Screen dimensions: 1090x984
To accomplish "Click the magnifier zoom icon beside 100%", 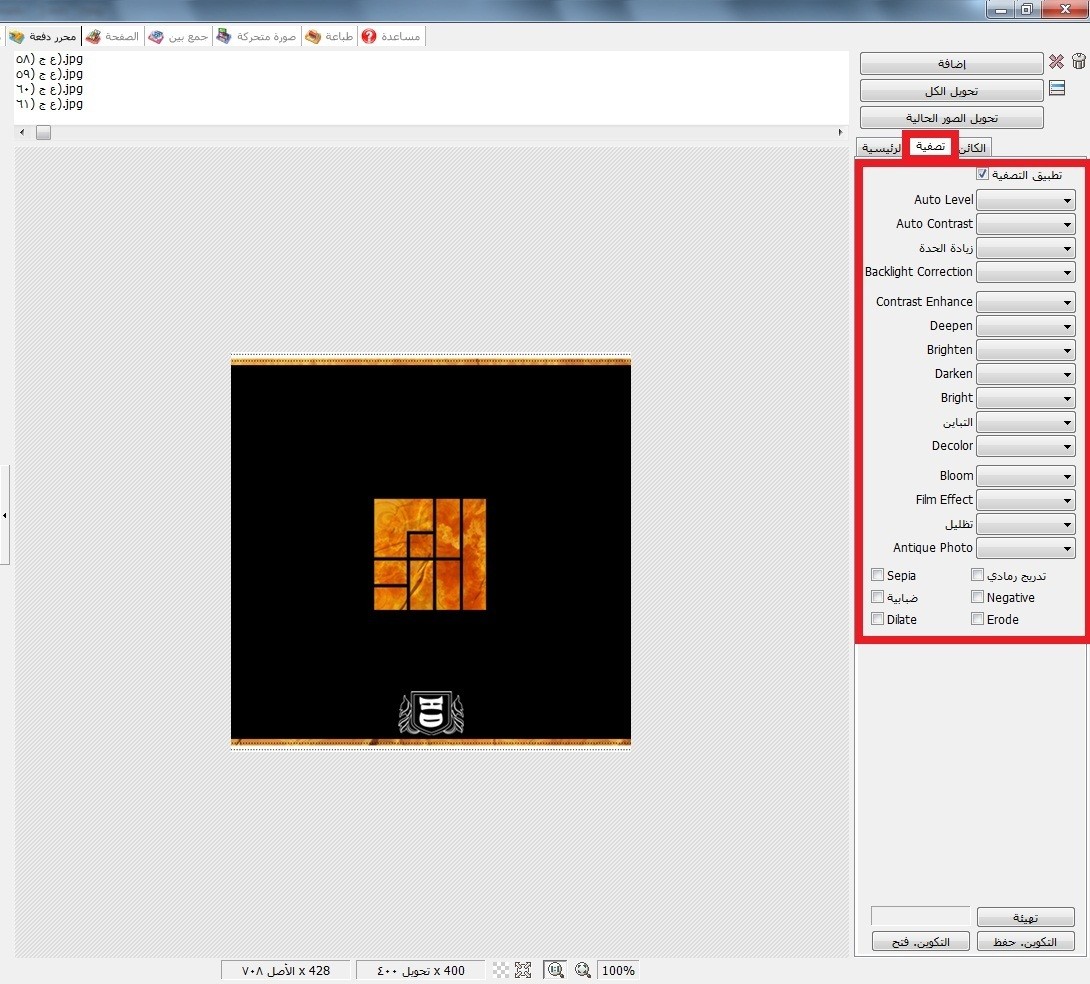I will tap(583, 970).
